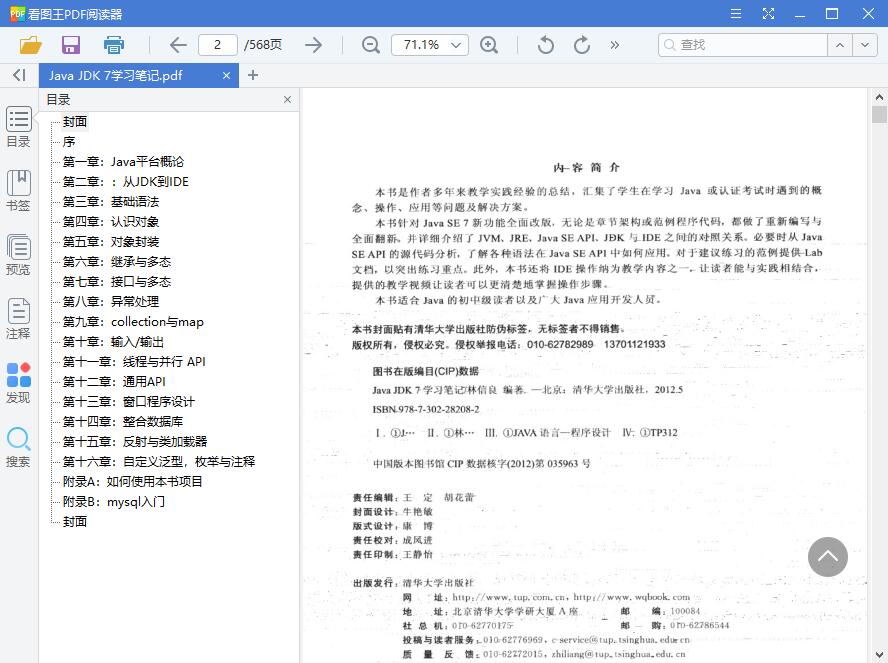Image resolution: width=888 pixels, height=663 pixels.
Task: Jump to 第八章: 异常处理
Action: 110,301
